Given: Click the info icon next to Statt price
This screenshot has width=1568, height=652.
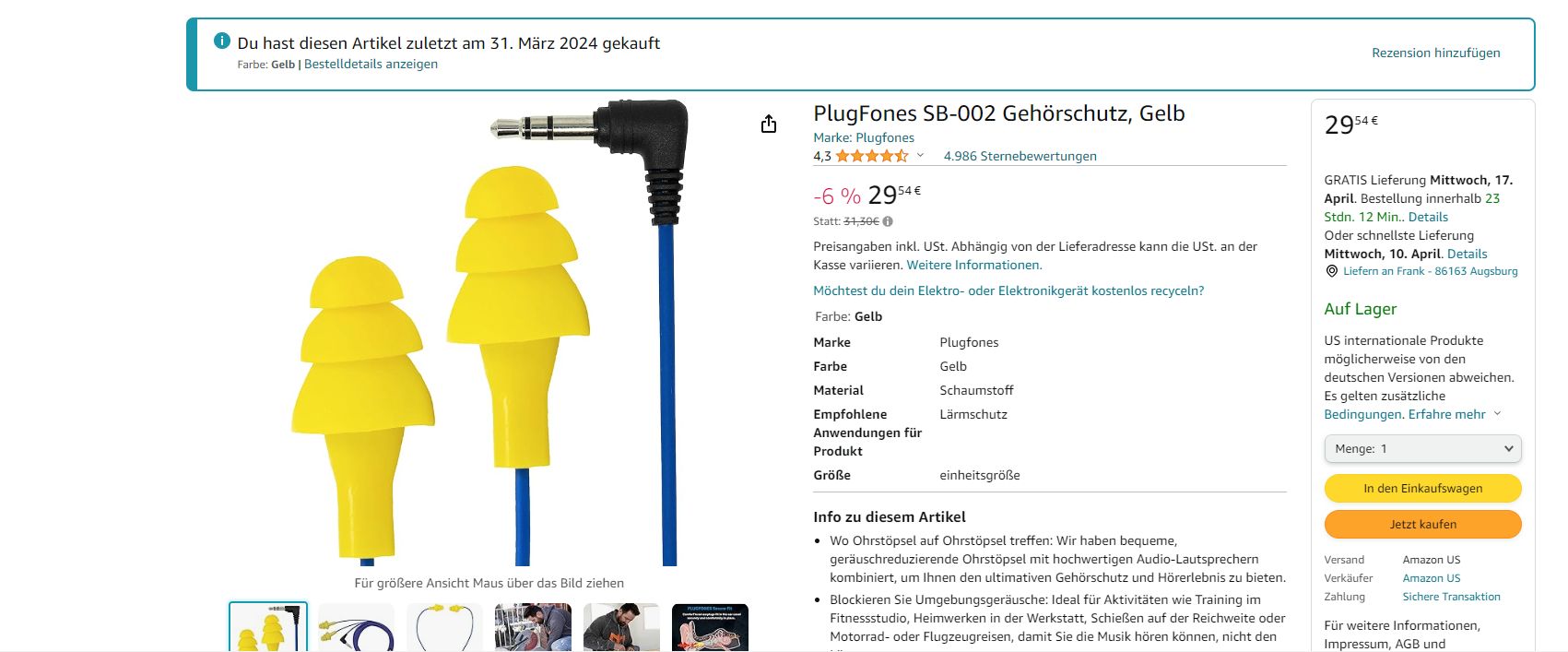Looking at the screenshot, I should coord(888,221).
